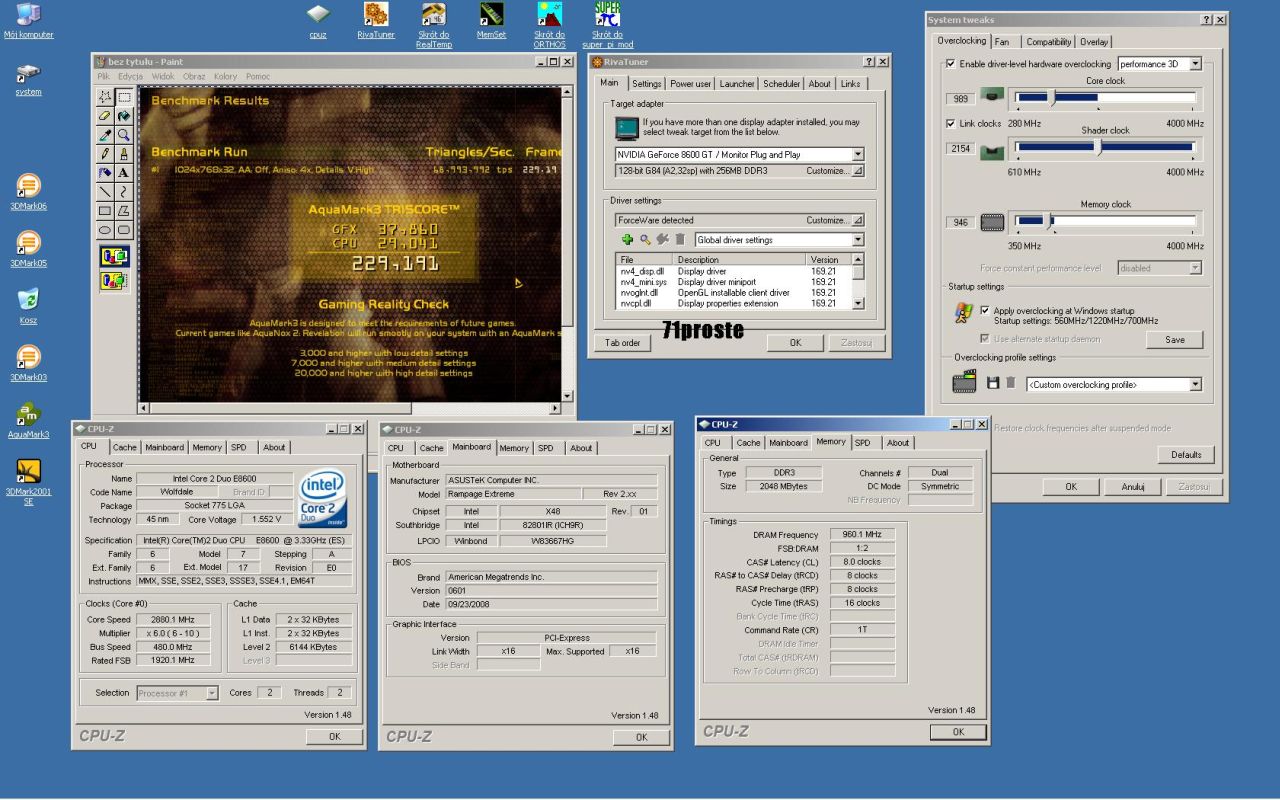Open the Global driver settings dropdown

858,240
